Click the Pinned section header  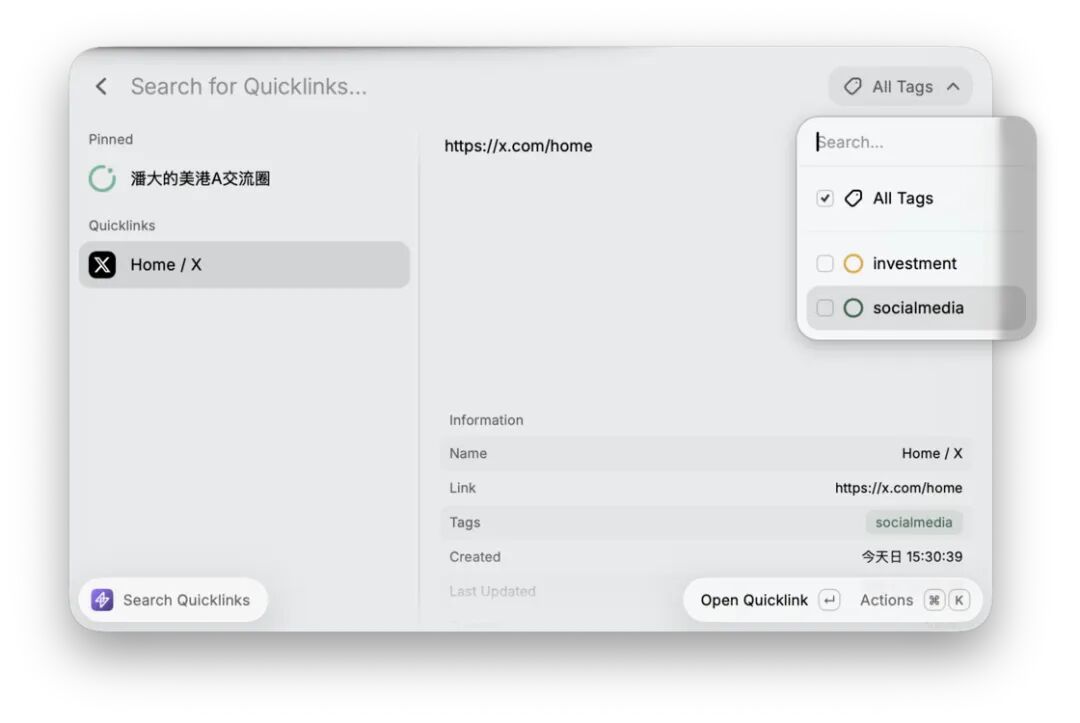tap(111, 140)
